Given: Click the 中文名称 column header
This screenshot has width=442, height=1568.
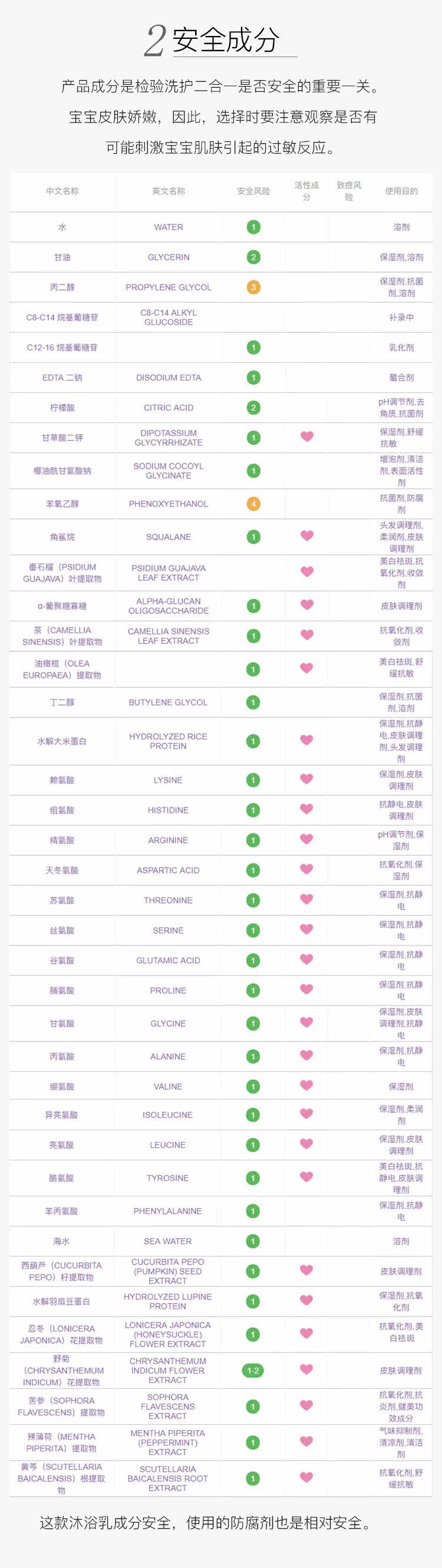Looking at the screenshot, I should tap(62, 191).
